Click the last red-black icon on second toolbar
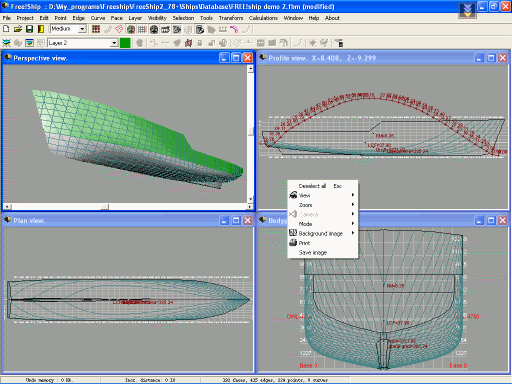 click(339, 43)
